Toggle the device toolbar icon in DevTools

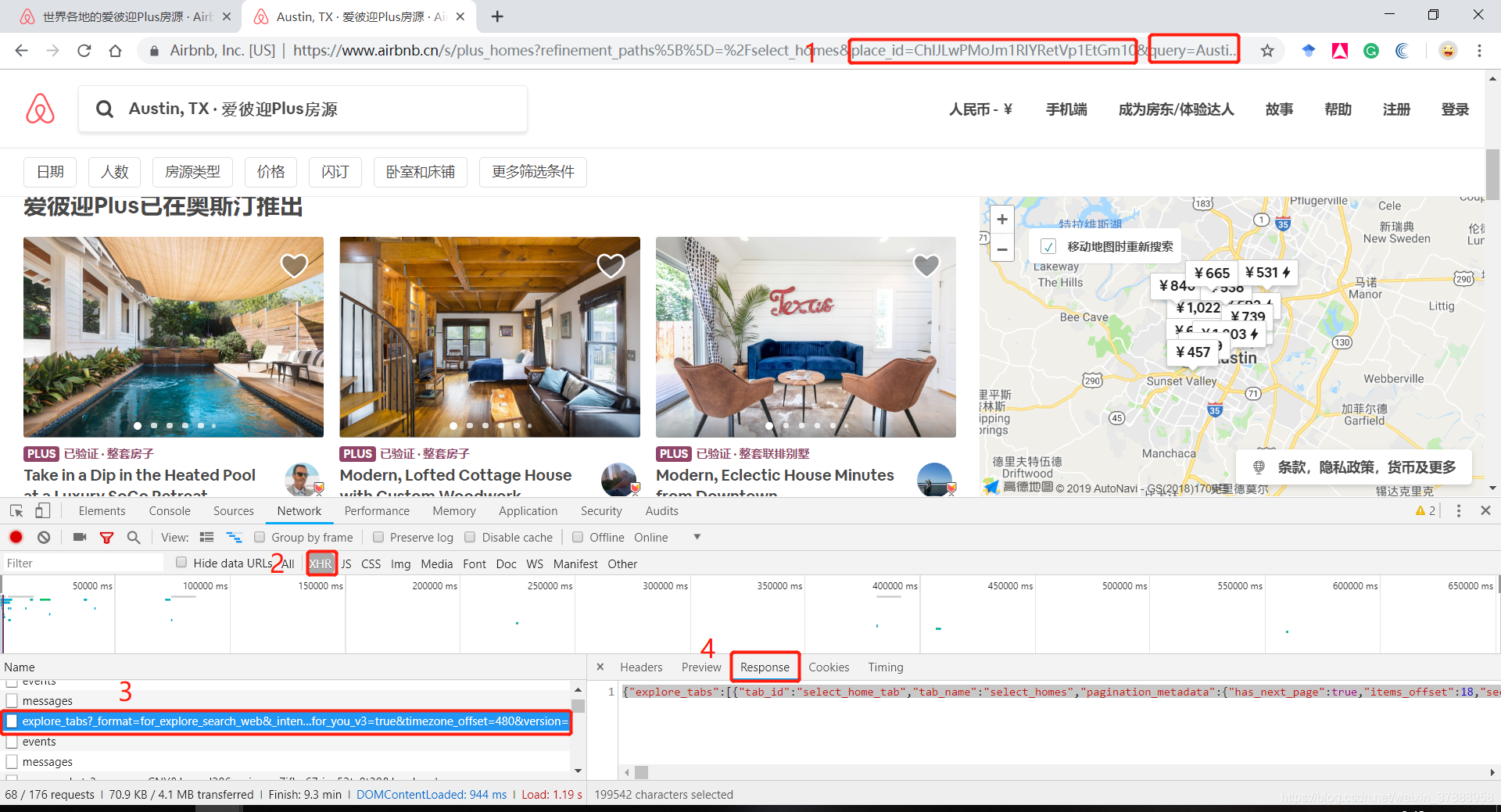pos(43,511)
